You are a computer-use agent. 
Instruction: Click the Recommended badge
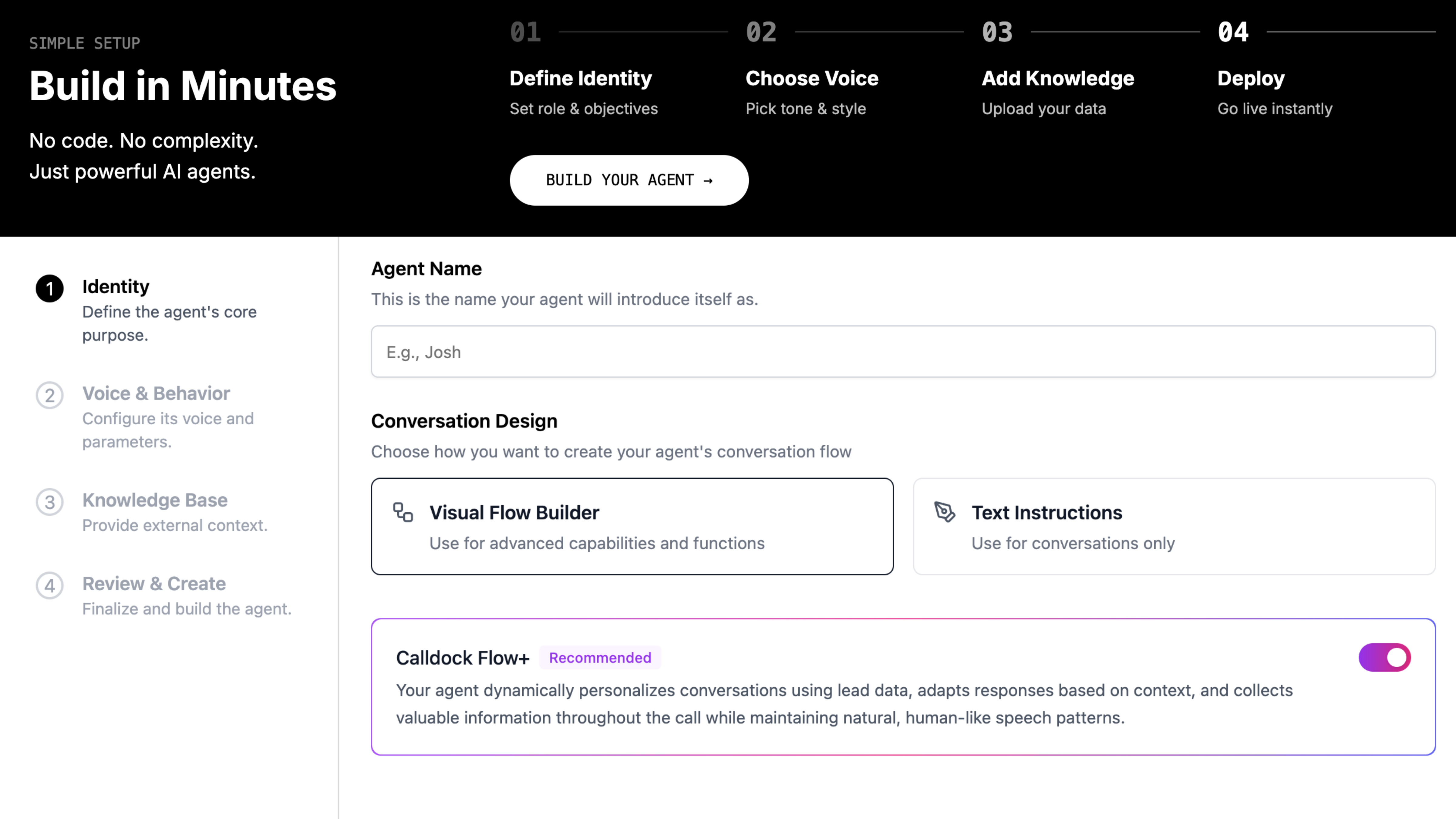click(x=600, y=658)
